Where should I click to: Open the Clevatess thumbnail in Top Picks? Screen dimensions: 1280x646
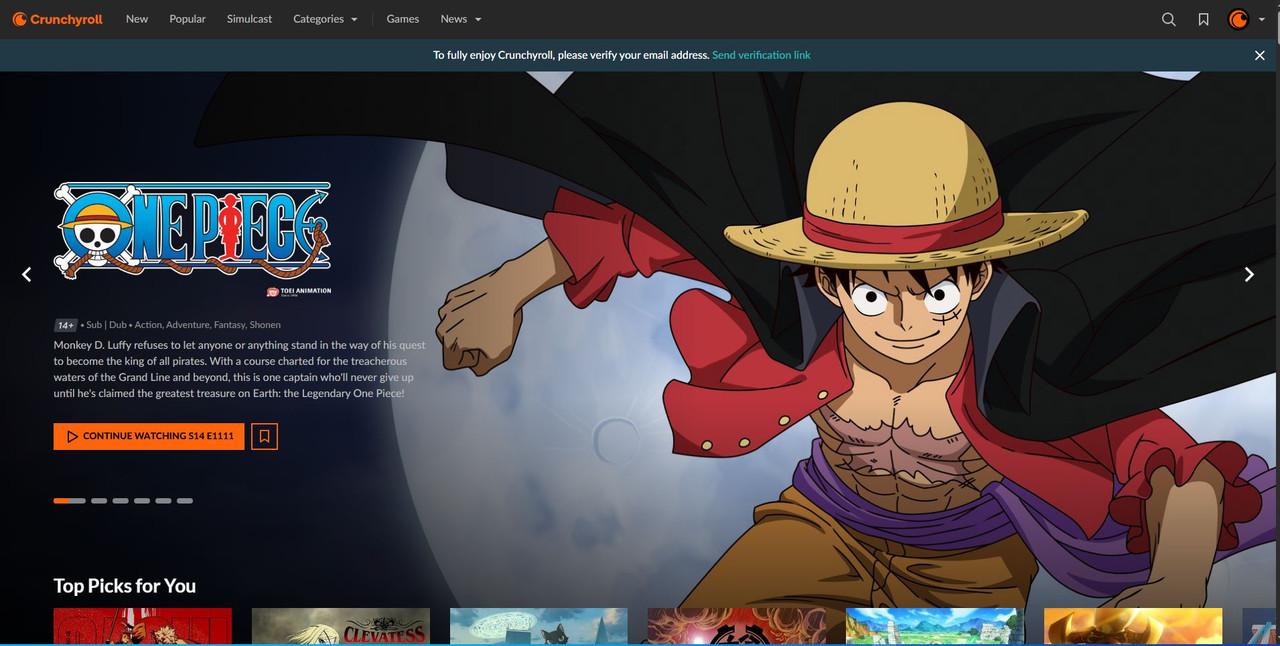click(x=341, y=626)
